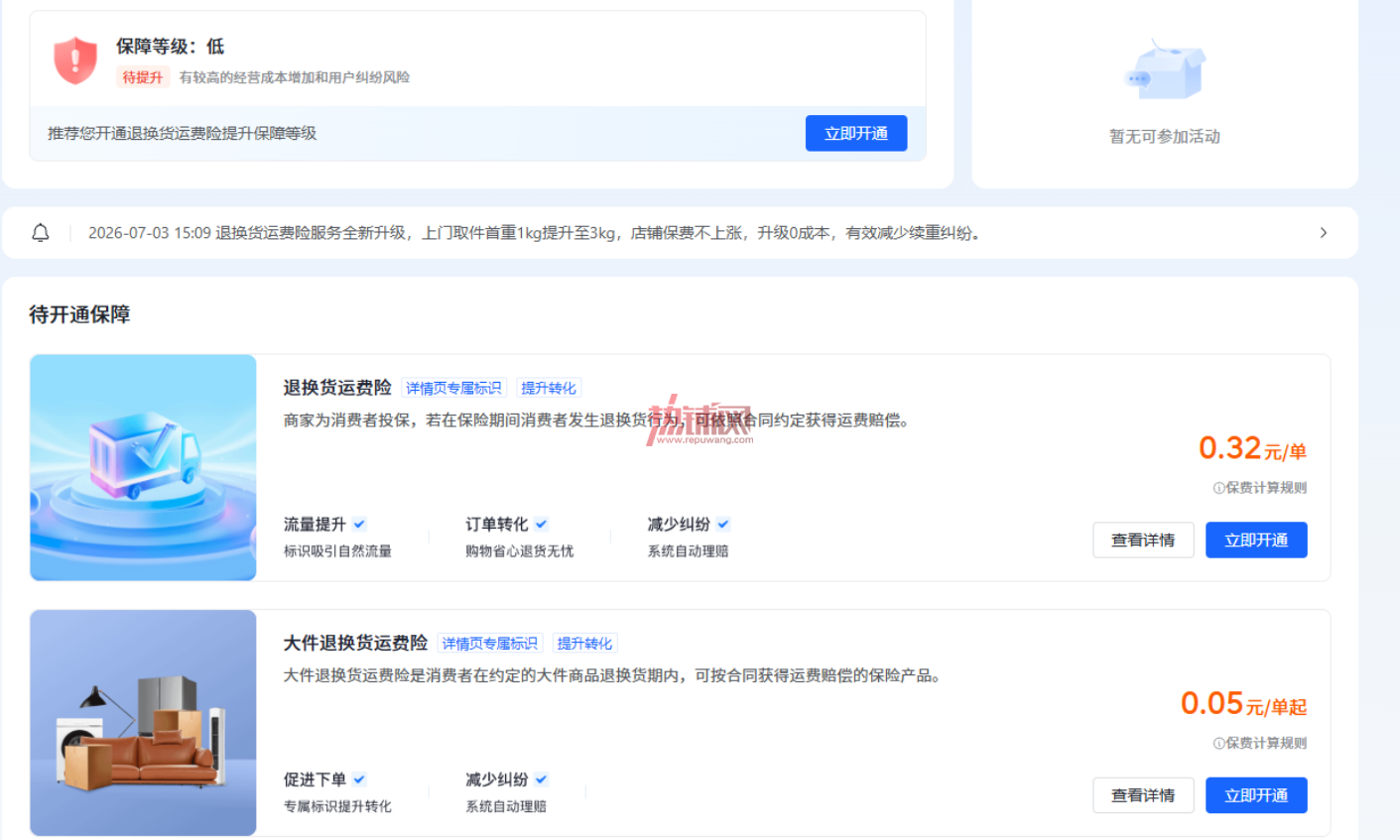The width and height of the screenshot is (1400, 840).
Task: Expand the announcement with right chevron arrow
Action: coord(1323,233)
